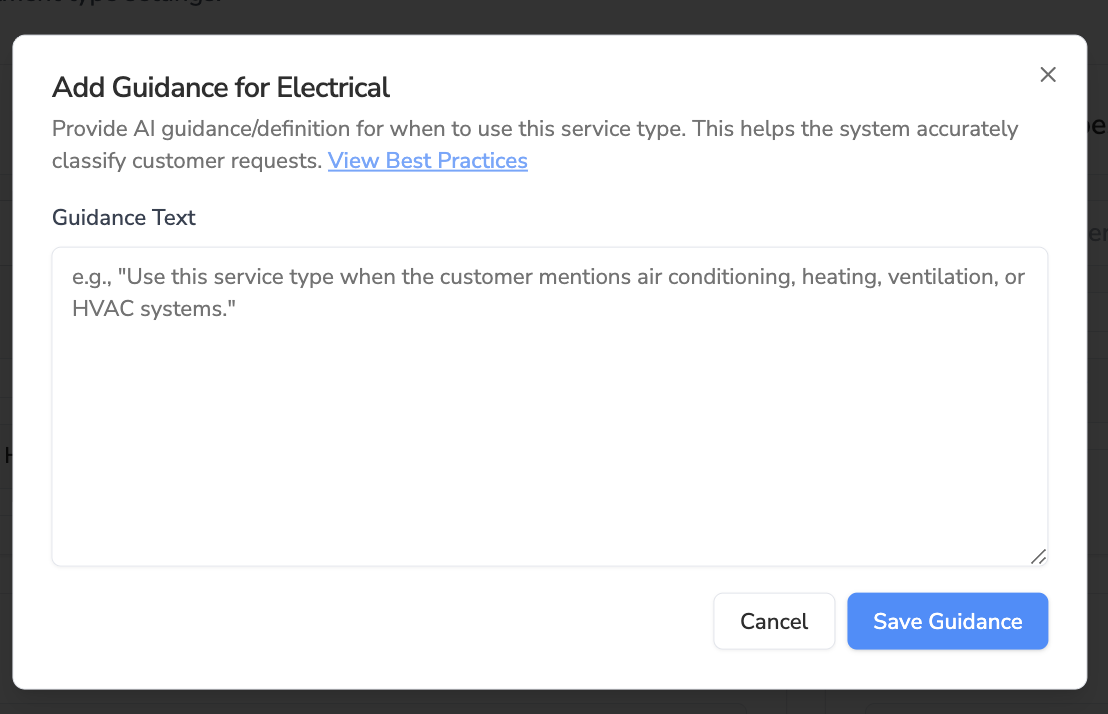Click the textarea resize handle in the corner

1038,556
